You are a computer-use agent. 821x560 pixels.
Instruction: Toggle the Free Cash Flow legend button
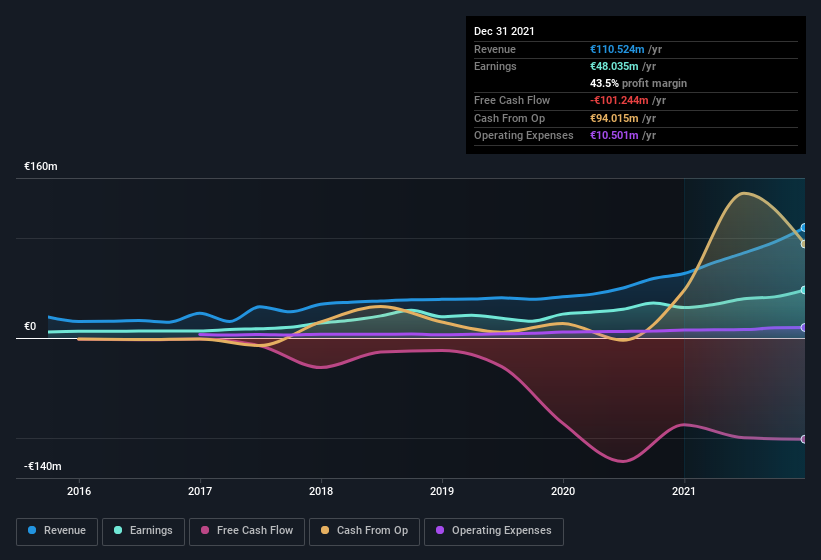(247, 531)
